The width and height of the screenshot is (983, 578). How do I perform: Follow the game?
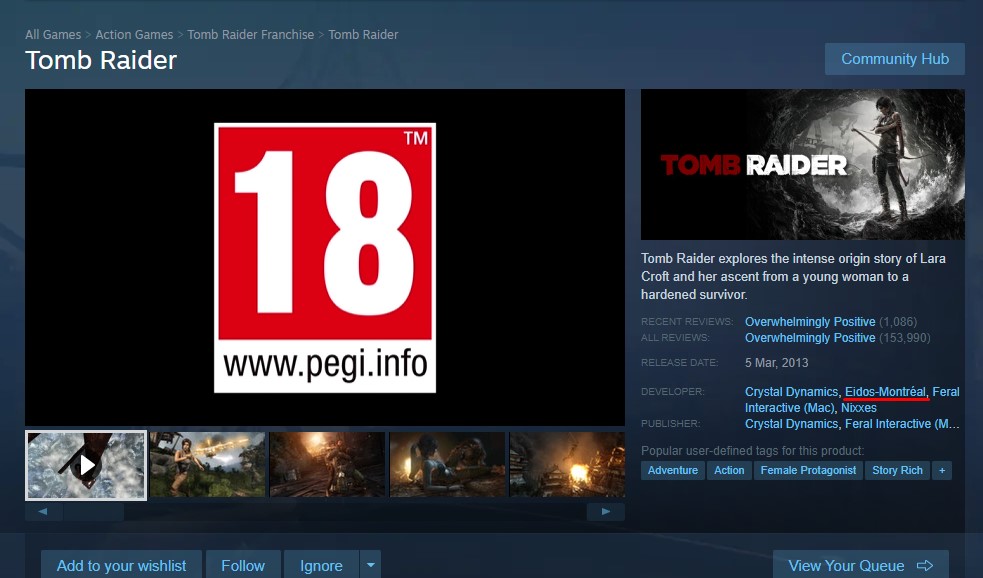click(243, 565)
